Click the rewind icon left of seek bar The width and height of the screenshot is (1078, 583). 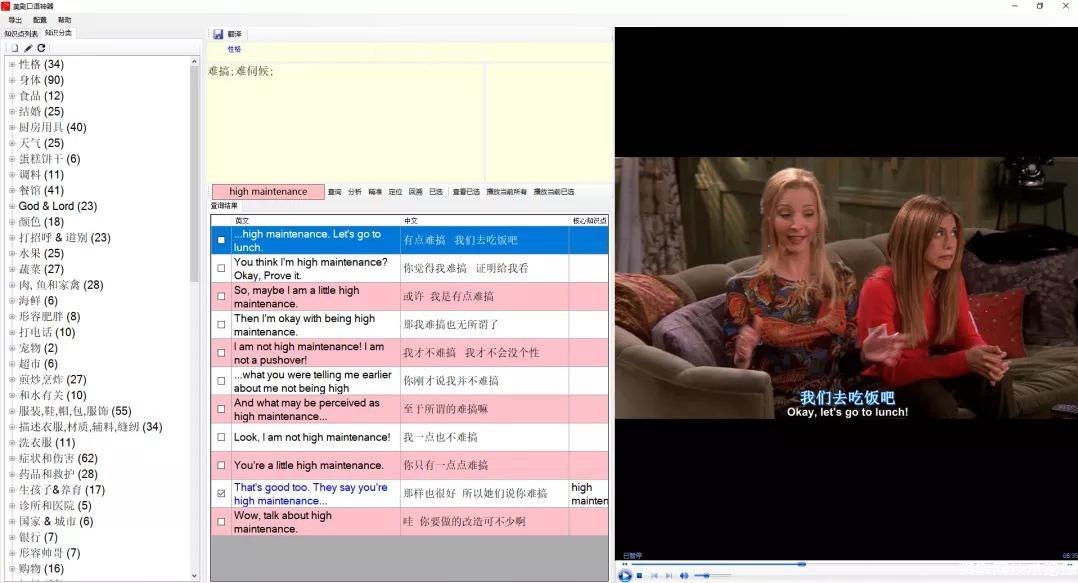tap(625, 564)
